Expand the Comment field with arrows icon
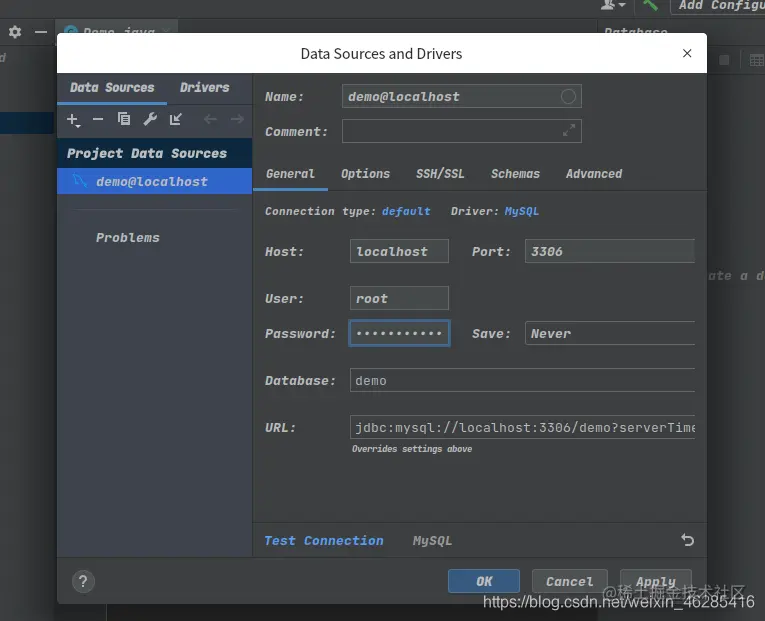Viewport: 765px width, 621px height. (x=568, y=131)
